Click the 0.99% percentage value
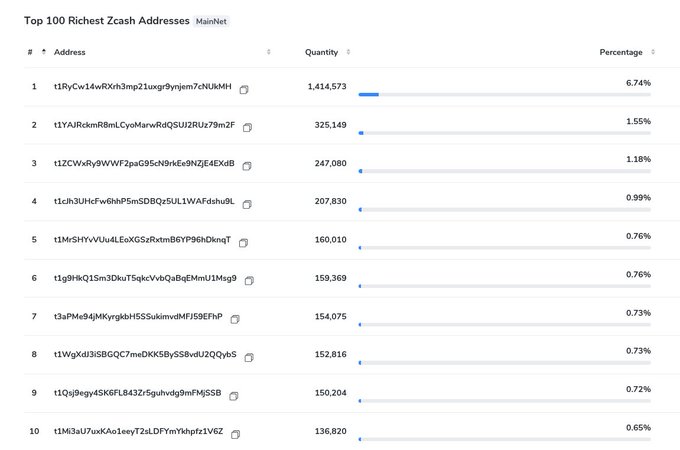680x450 pixels. 638,197
